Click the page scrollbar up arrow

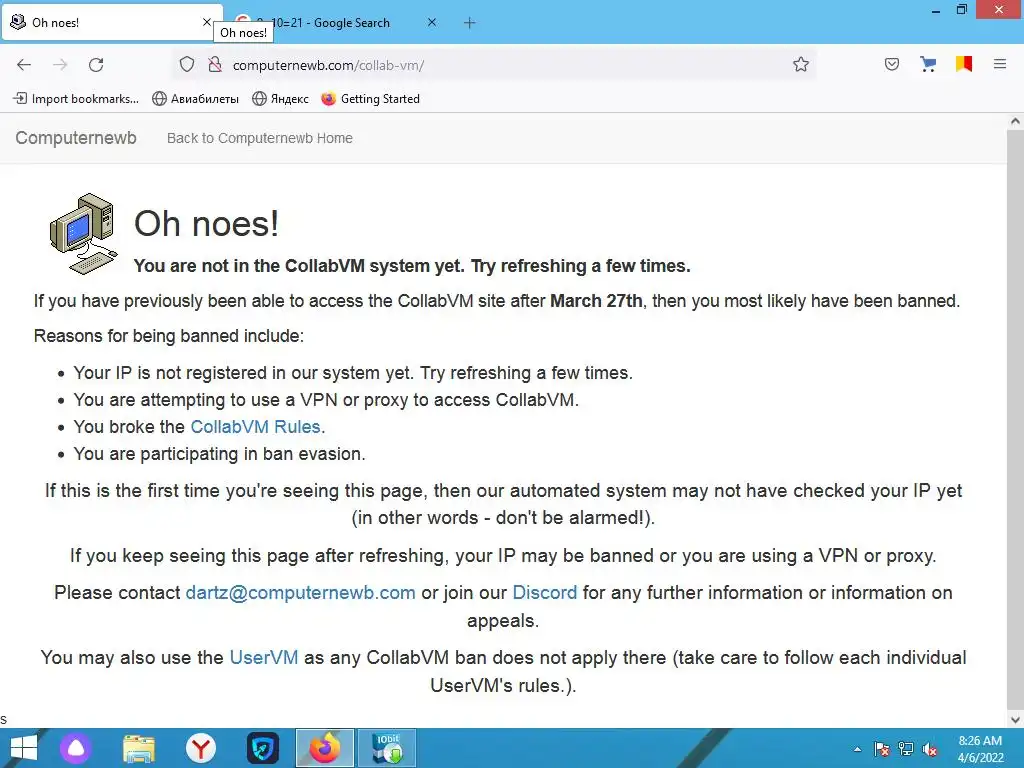click(1015, 121)
